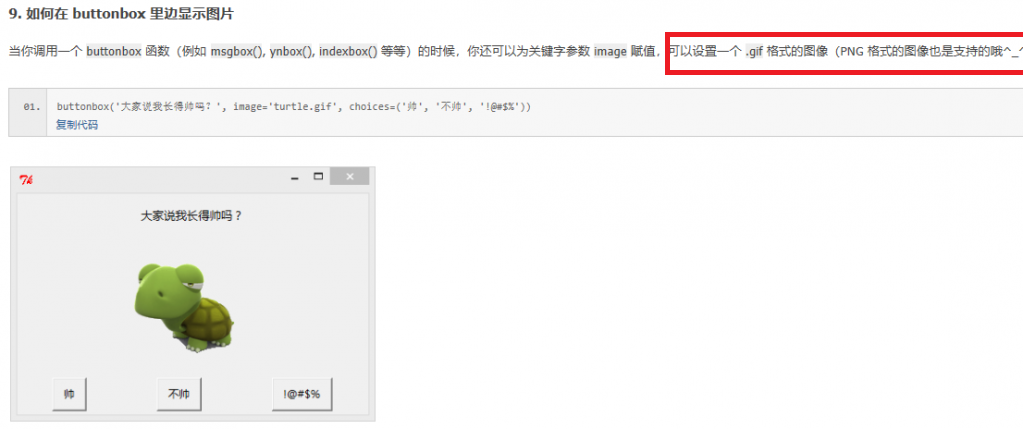Viewport: 1023px width, 429px height.
Task: Click code line number 01.
Action: tap(31, 107)
